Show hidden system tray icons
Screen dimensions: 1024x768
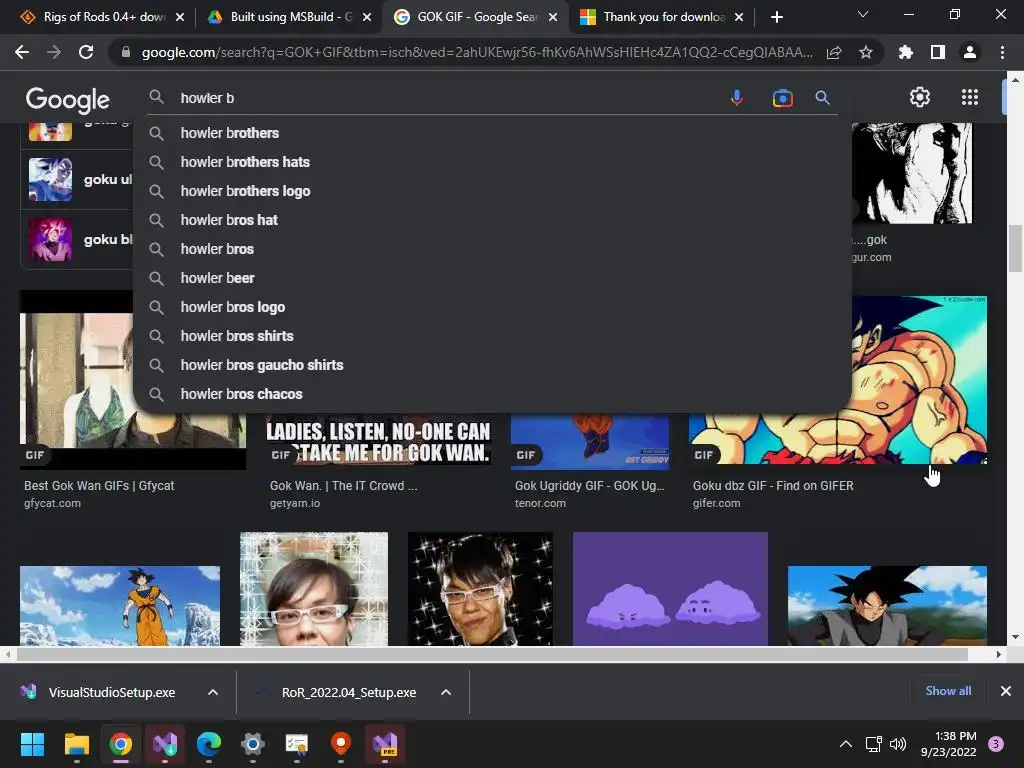coord(846,744)
